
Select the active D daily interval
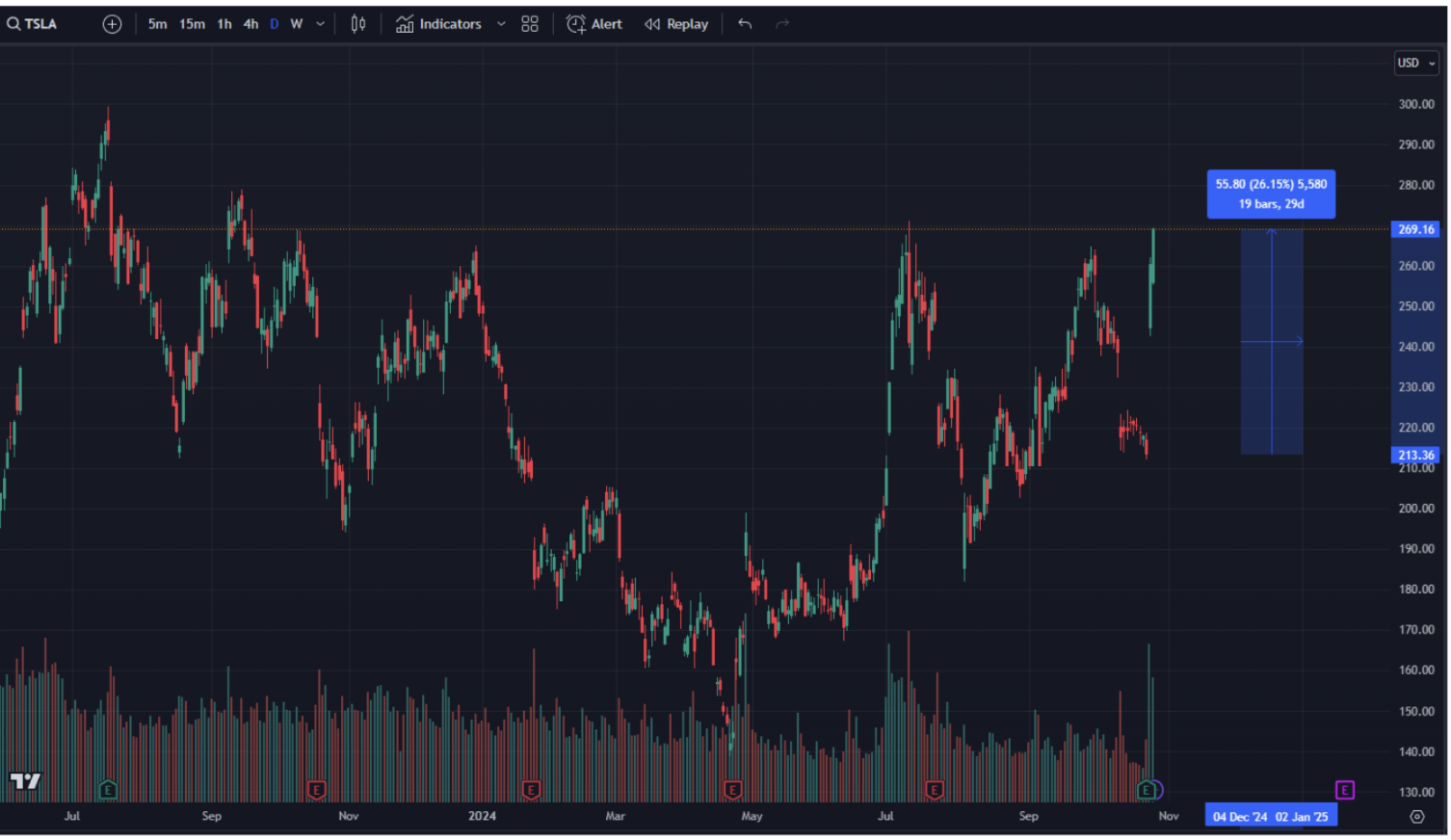(275, 24)
